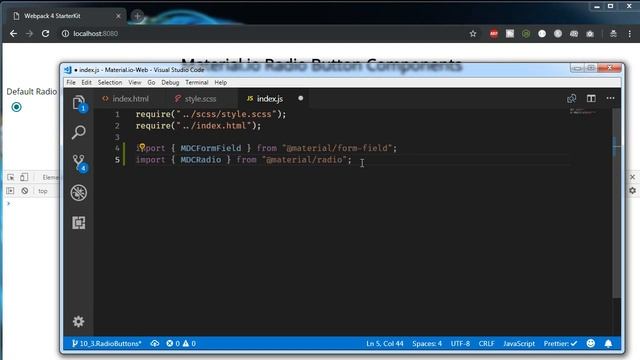Select the Default Radio button on the webpage
Image resolution: width=640 pixels, height=360 pixels.
(16, 107)
